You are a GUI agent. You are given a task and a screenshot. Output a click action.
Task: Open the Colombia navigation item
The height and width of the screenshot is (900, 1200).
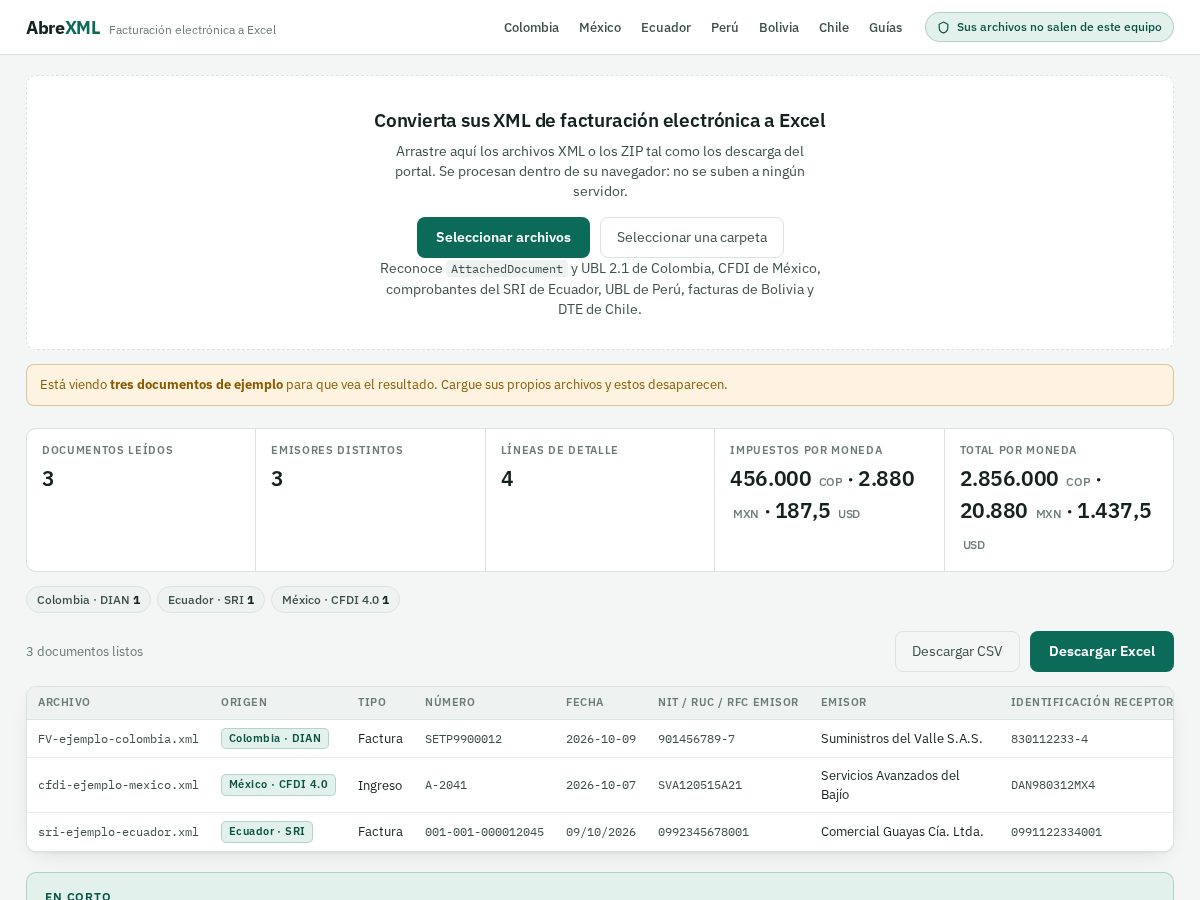click(531, 28)
